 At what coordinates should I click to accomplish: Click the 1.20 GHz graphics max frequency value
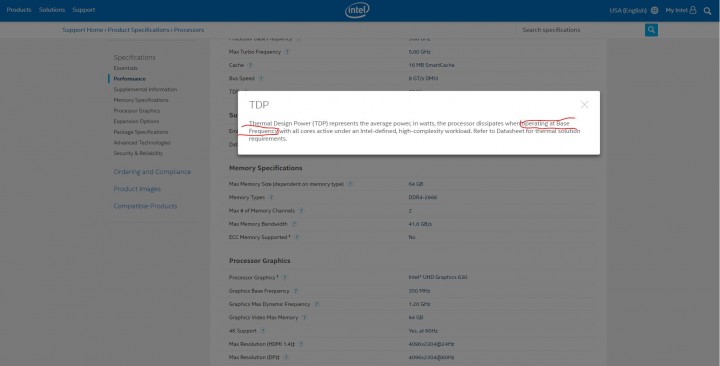point(419,304)
